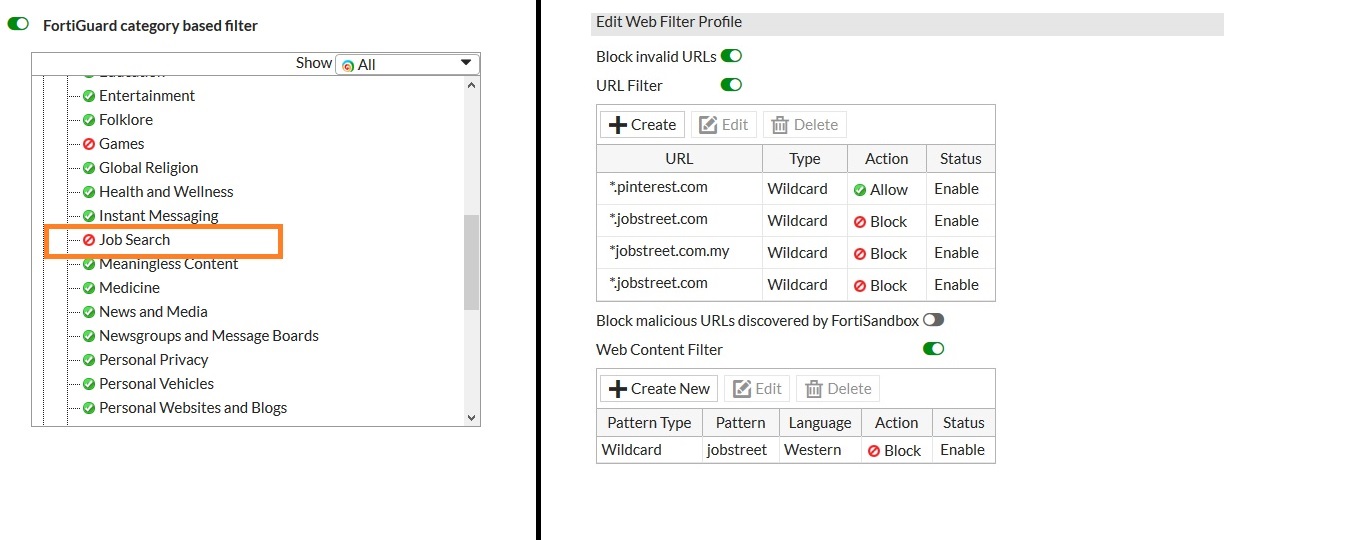Toggle the Web Content Filter switch
1357x540 pixels.
[933, 349]
